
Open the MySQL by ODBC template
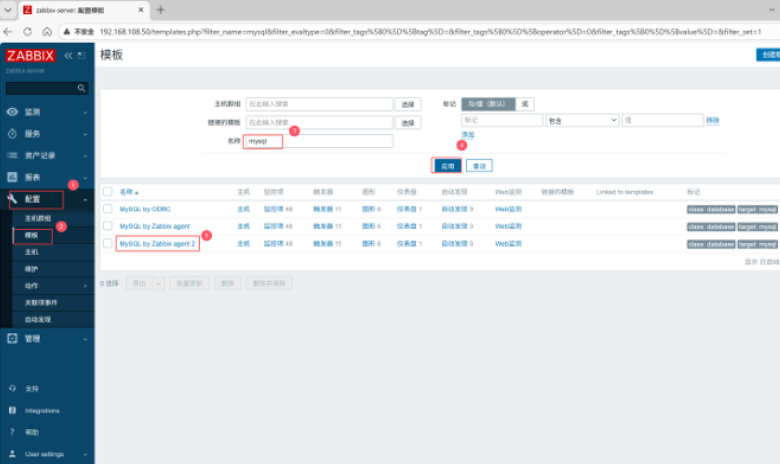tap(145, 209)
